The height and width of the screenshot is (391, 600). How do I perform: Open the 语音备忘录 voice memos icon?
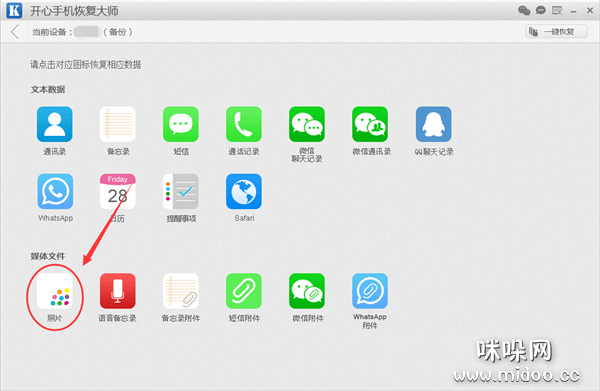coord(117,291)
